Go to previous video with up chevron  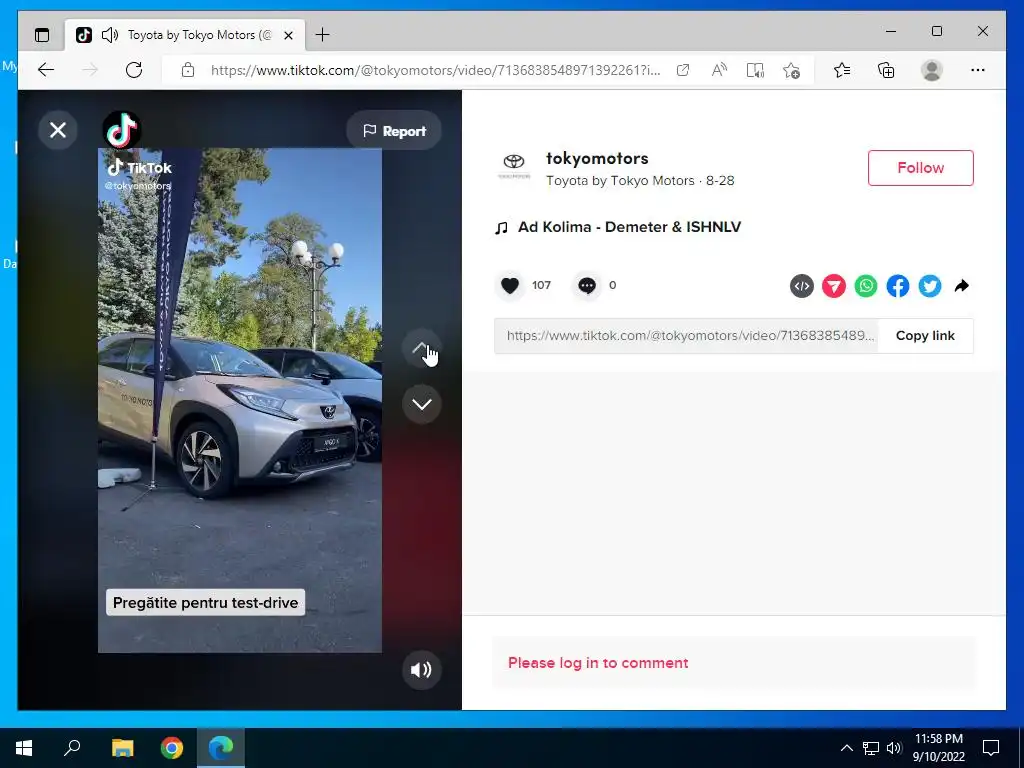coord(422,348)
